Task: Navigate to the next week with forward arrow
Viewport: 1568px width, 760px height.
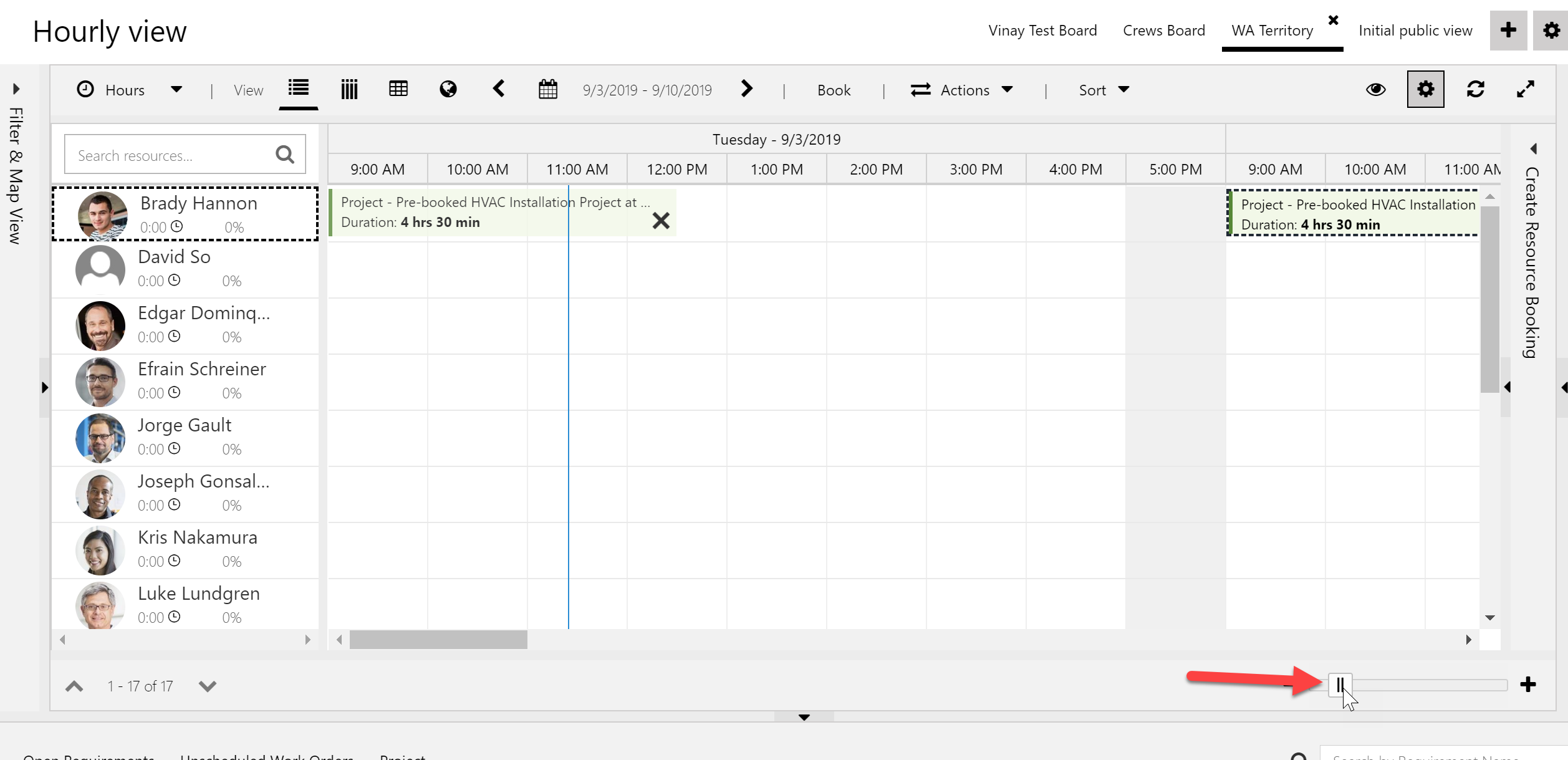Action: coord(747,89)
